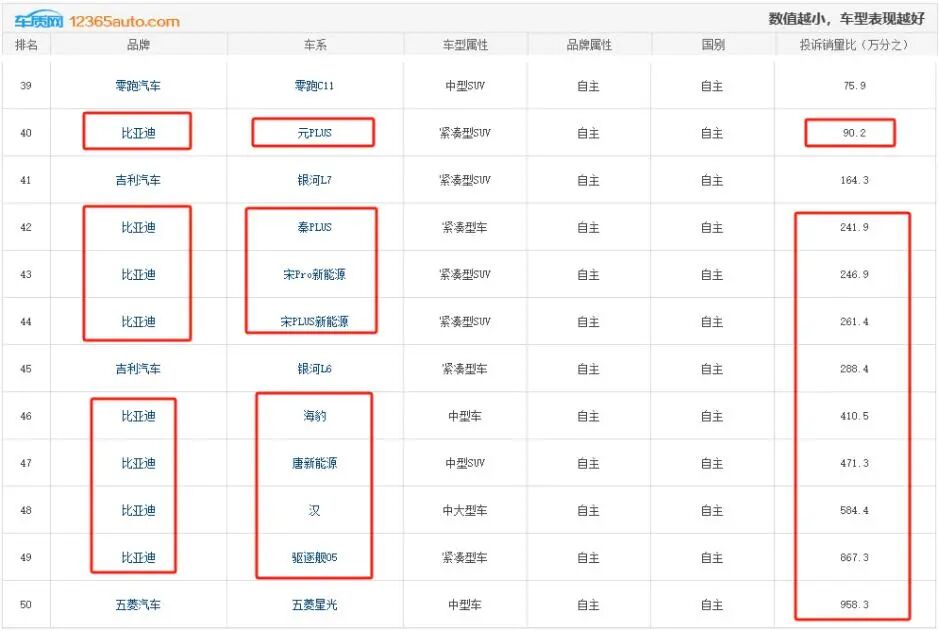
Task: Click the 排名 column header
Action: [26, 45]
